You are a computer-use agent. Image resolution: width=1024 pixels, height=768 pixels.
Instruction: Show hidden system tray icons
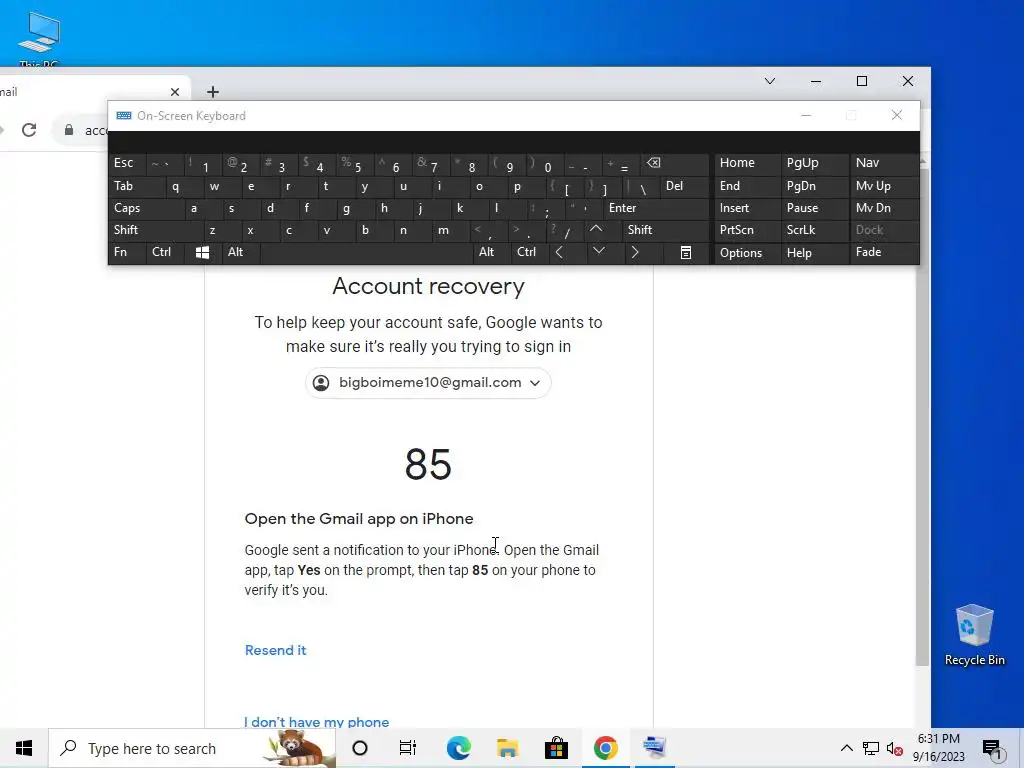(846, 748)
